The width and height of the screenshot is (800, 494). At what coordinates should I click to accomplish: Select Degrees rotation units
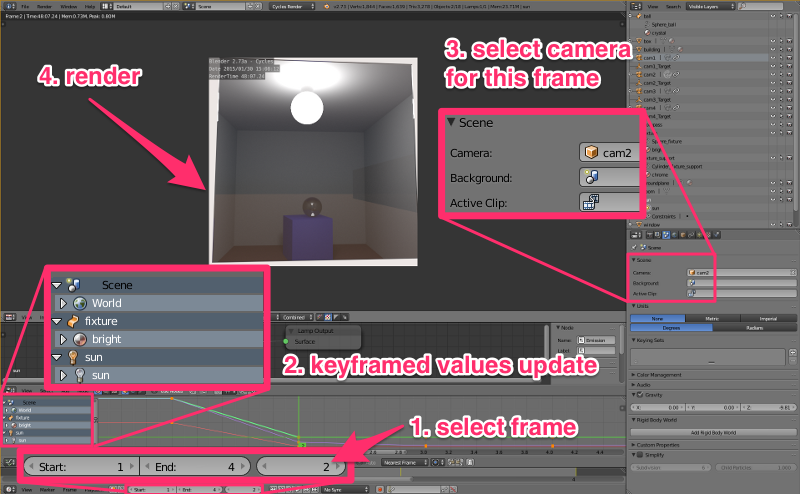pyautogui.click(x=671, y=328)
